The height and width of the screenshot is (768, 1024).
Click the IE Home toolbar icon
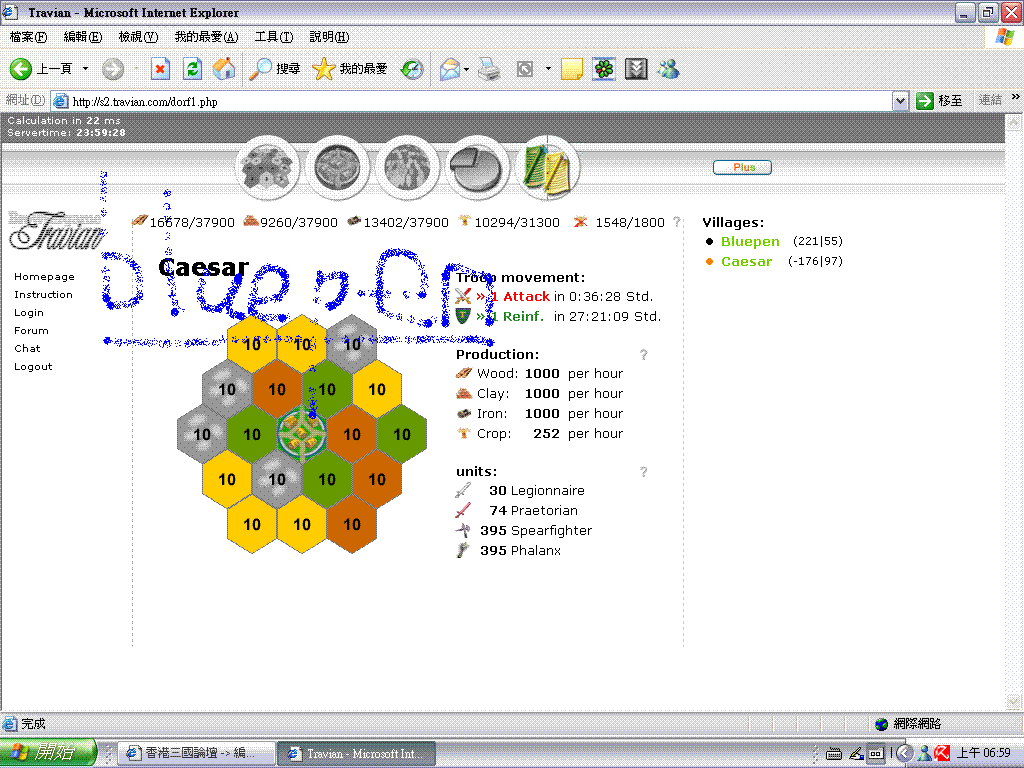225,69
